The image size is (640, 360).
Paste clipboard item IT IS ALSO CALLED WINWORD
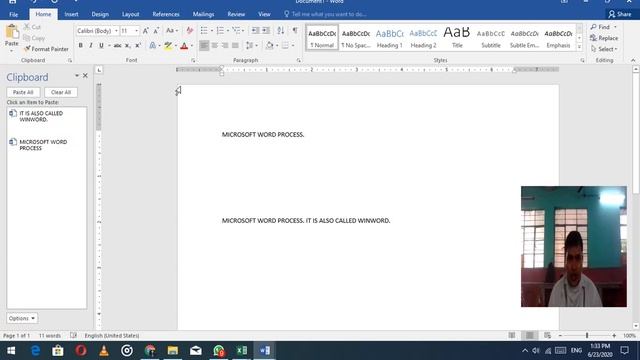tap(46, 117)
